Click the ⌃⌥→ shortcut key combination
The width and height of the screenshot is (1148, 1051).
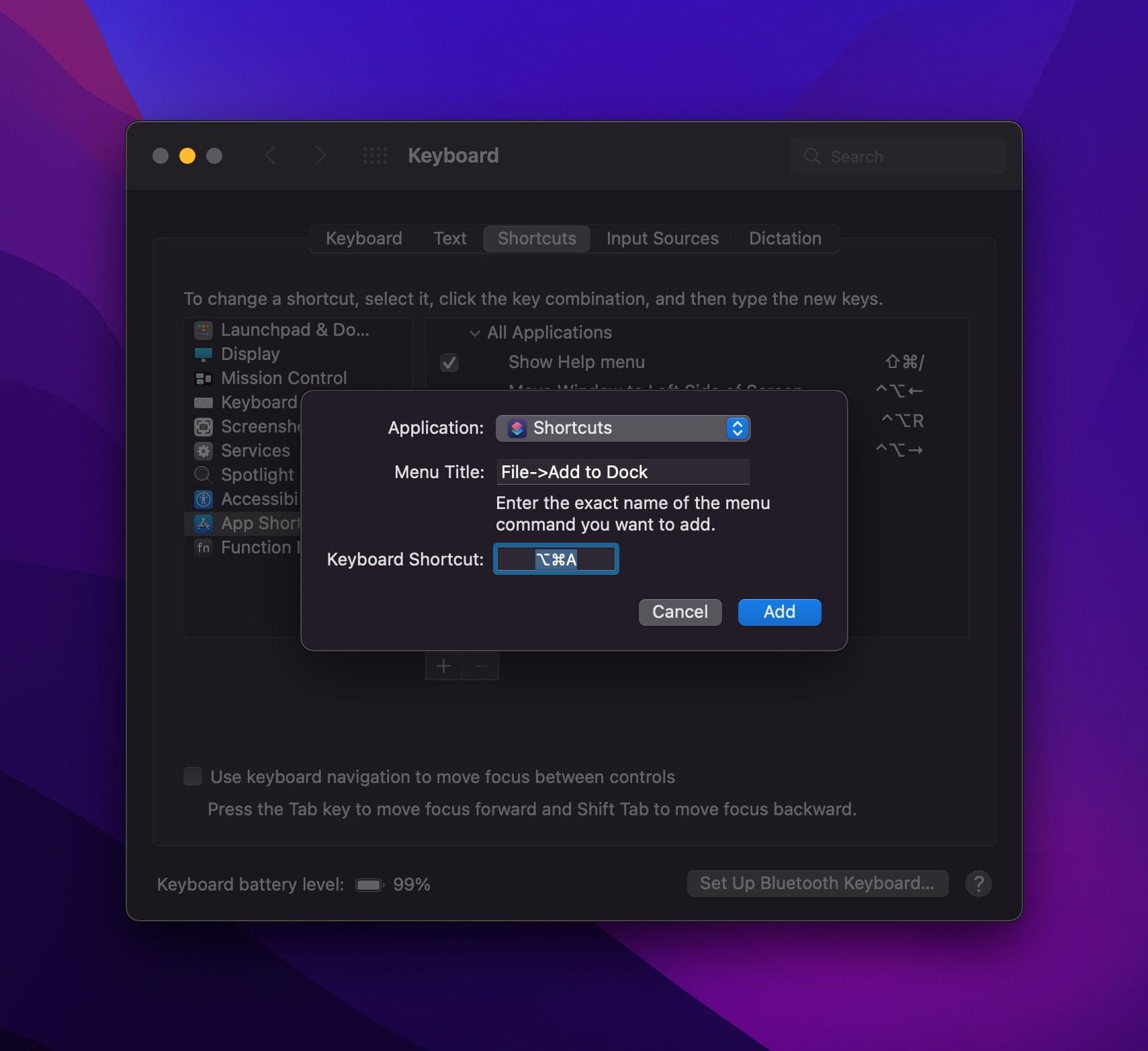point(899,449)
